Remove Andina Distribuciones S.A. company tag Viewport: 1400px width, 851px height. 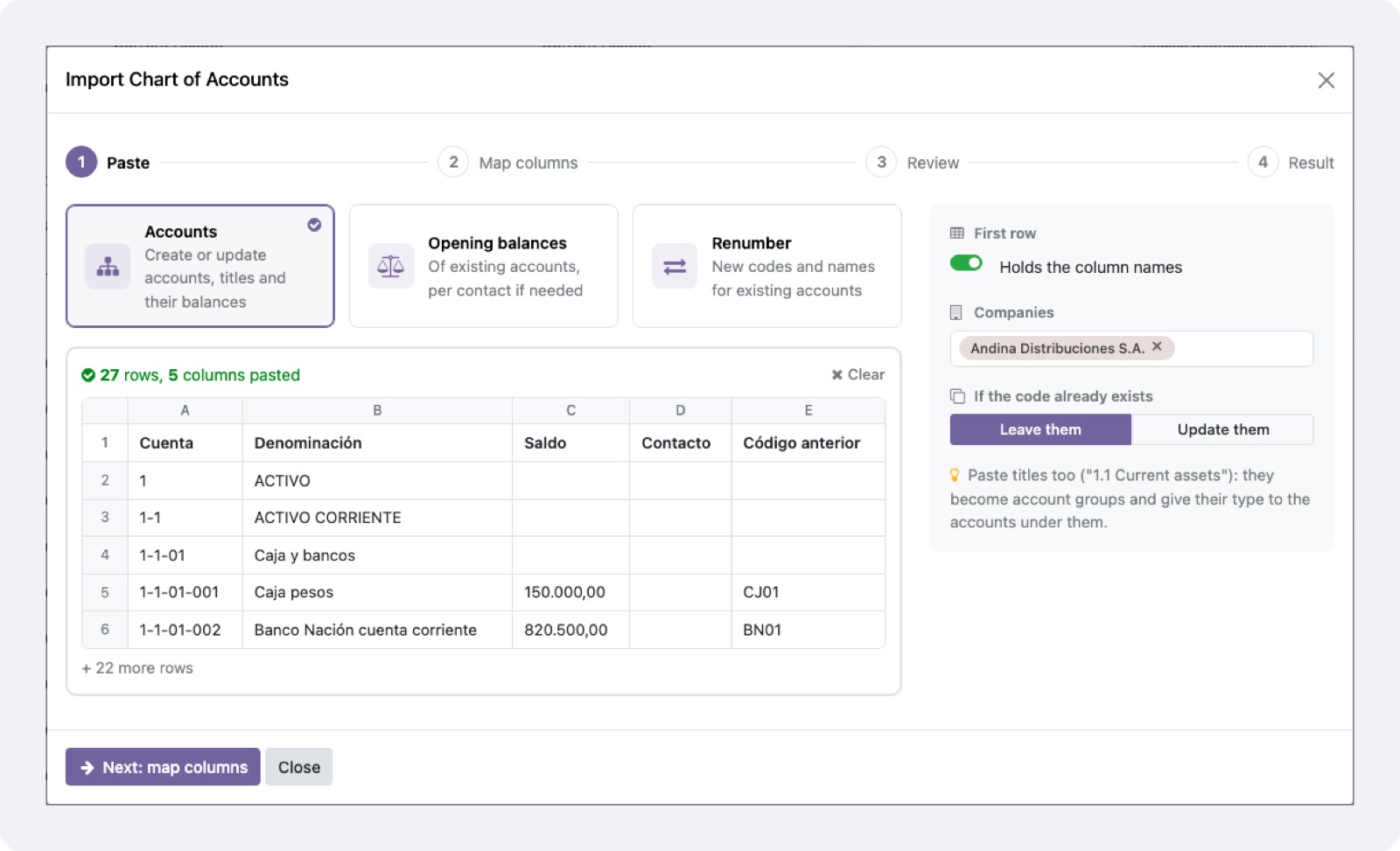[1157, 347]
